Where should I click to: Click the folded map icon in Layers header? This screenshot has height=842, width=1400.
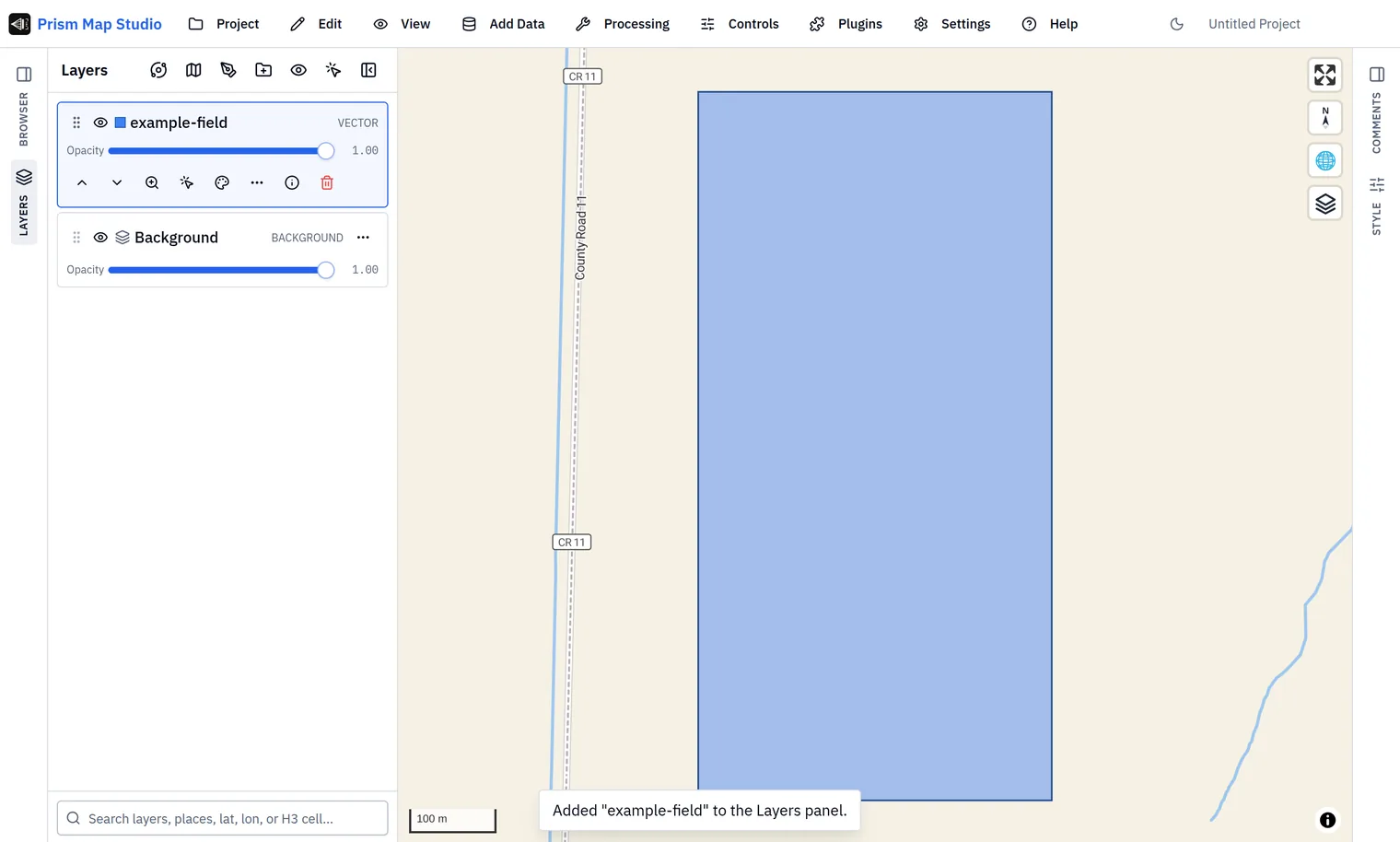(193, 70)
